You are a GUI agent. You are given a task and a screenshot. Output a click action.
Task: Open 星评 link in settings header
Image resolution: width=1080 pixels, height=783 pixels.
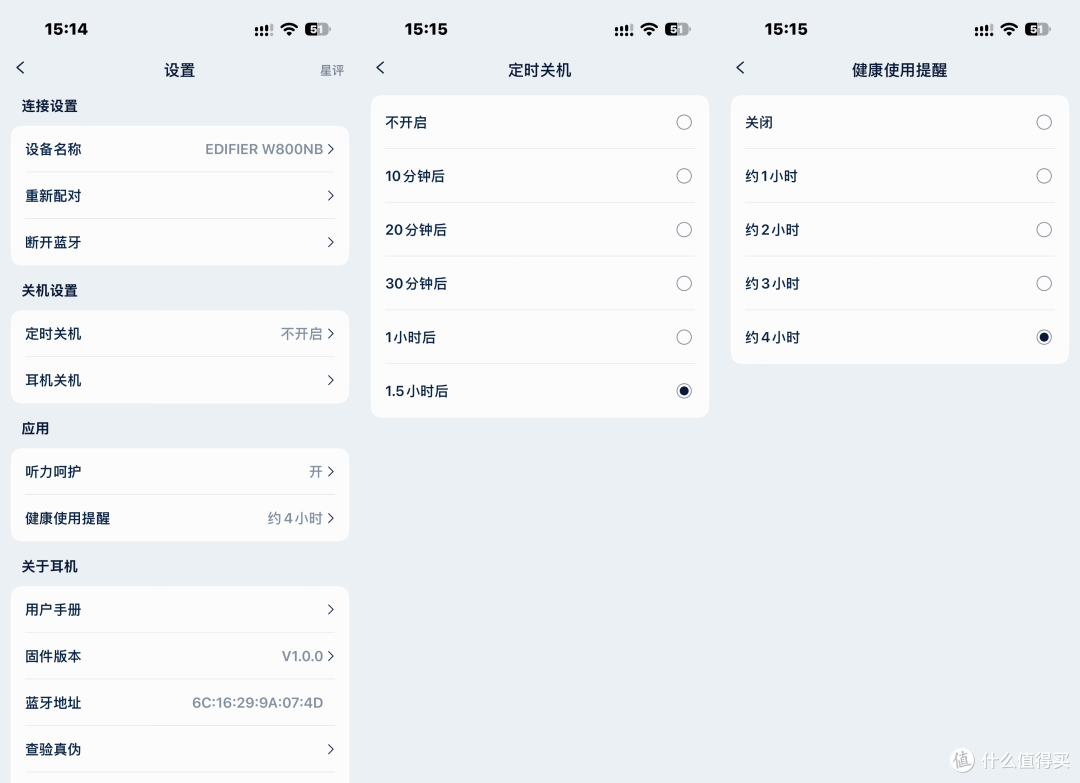(x=332, y=70)
